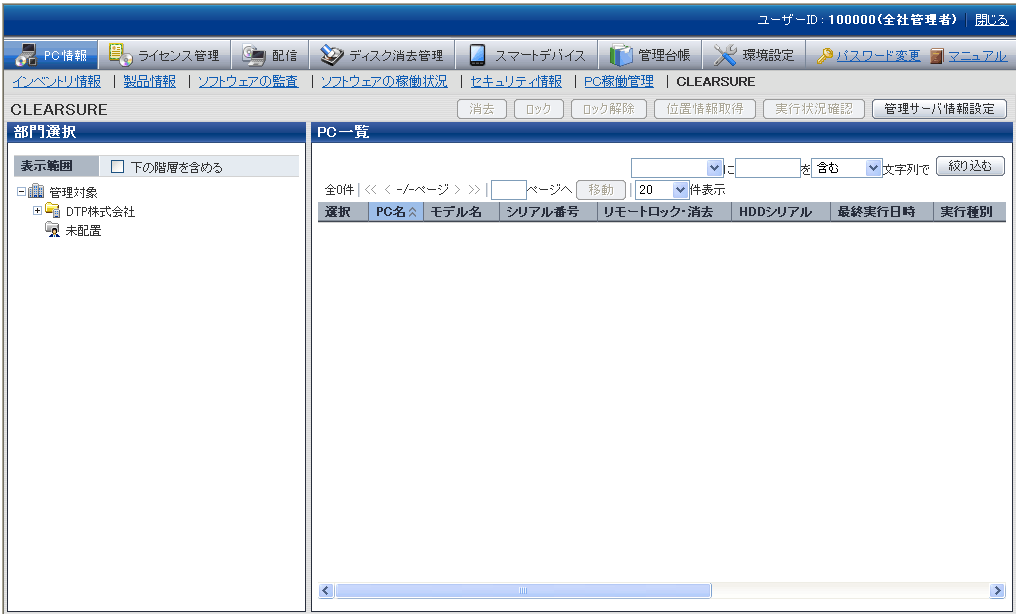Screen dimensions: 1016x614
Task: Go to セキュリティ情報 tab
Action: [515, 82]
